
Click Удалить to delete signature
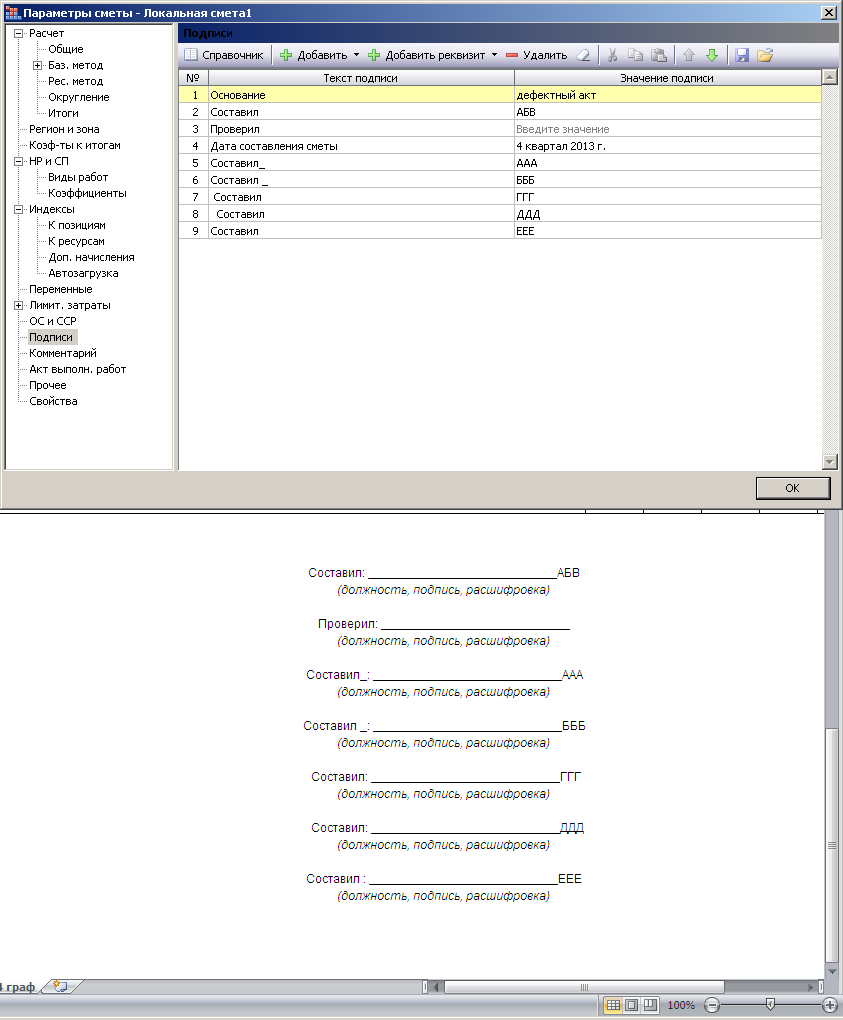537,55
